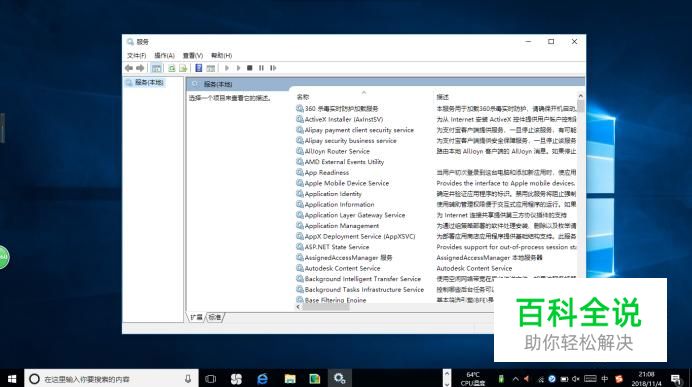Sort by the 描述 column header
The image size is (692, 387).
tap(443, 97)
